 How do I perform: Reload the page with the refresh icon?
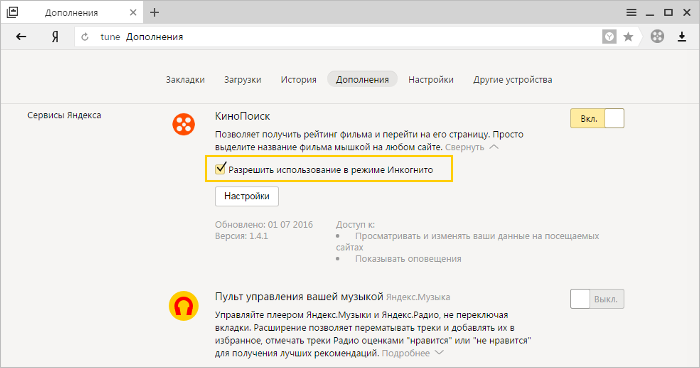pos(85,37)
